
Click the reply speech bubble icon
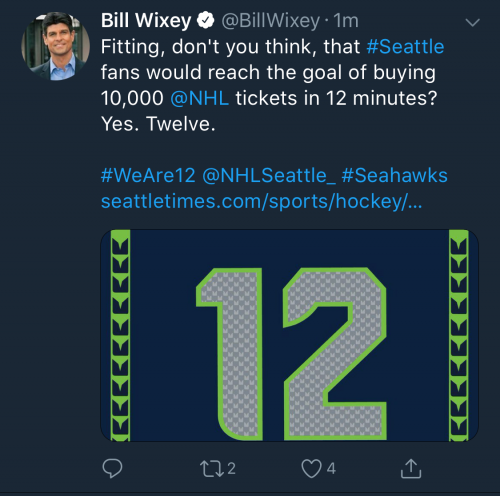(112, 468)
